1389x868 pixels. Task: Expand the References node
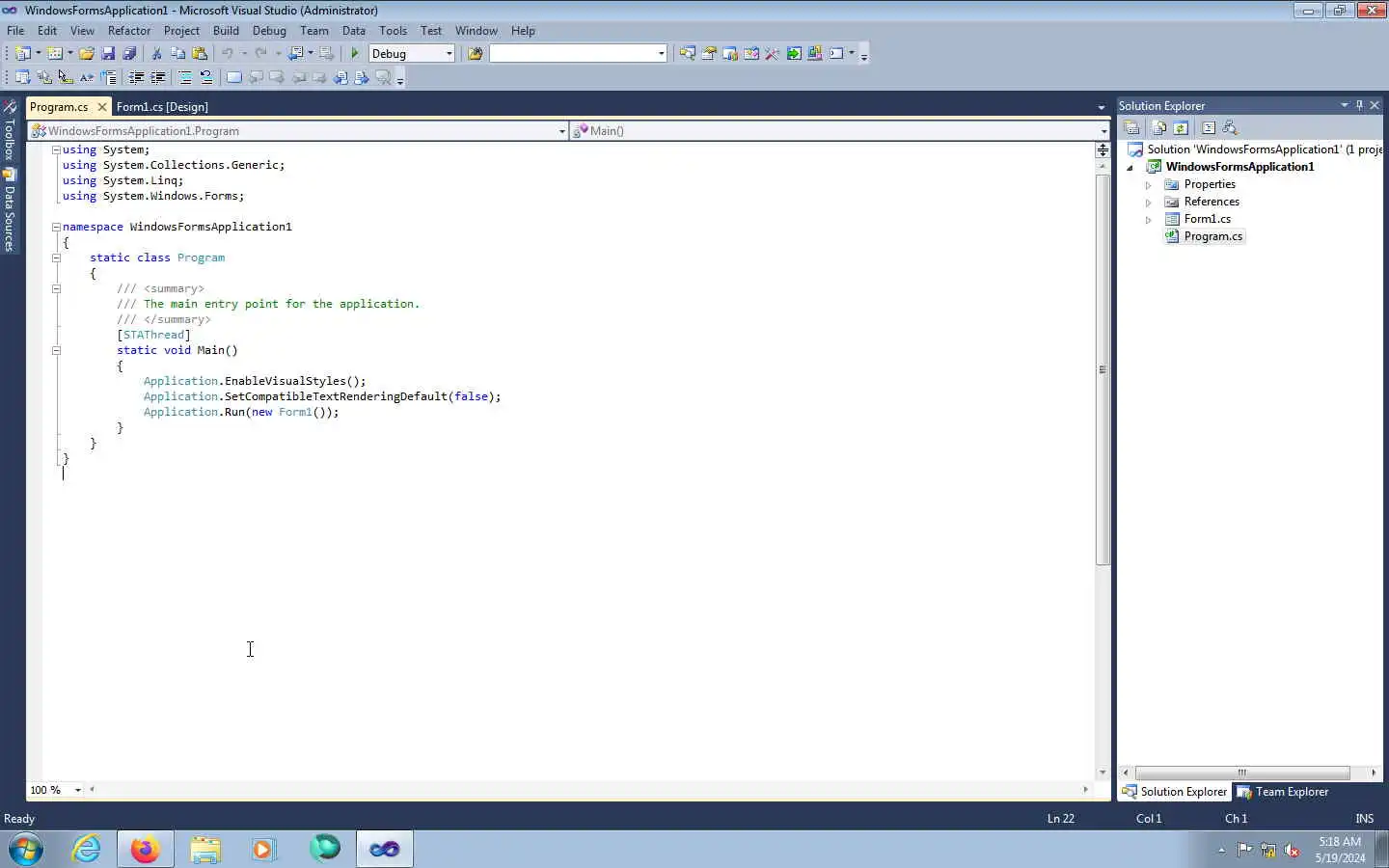pyautogui.click(x=1148, y=203)
